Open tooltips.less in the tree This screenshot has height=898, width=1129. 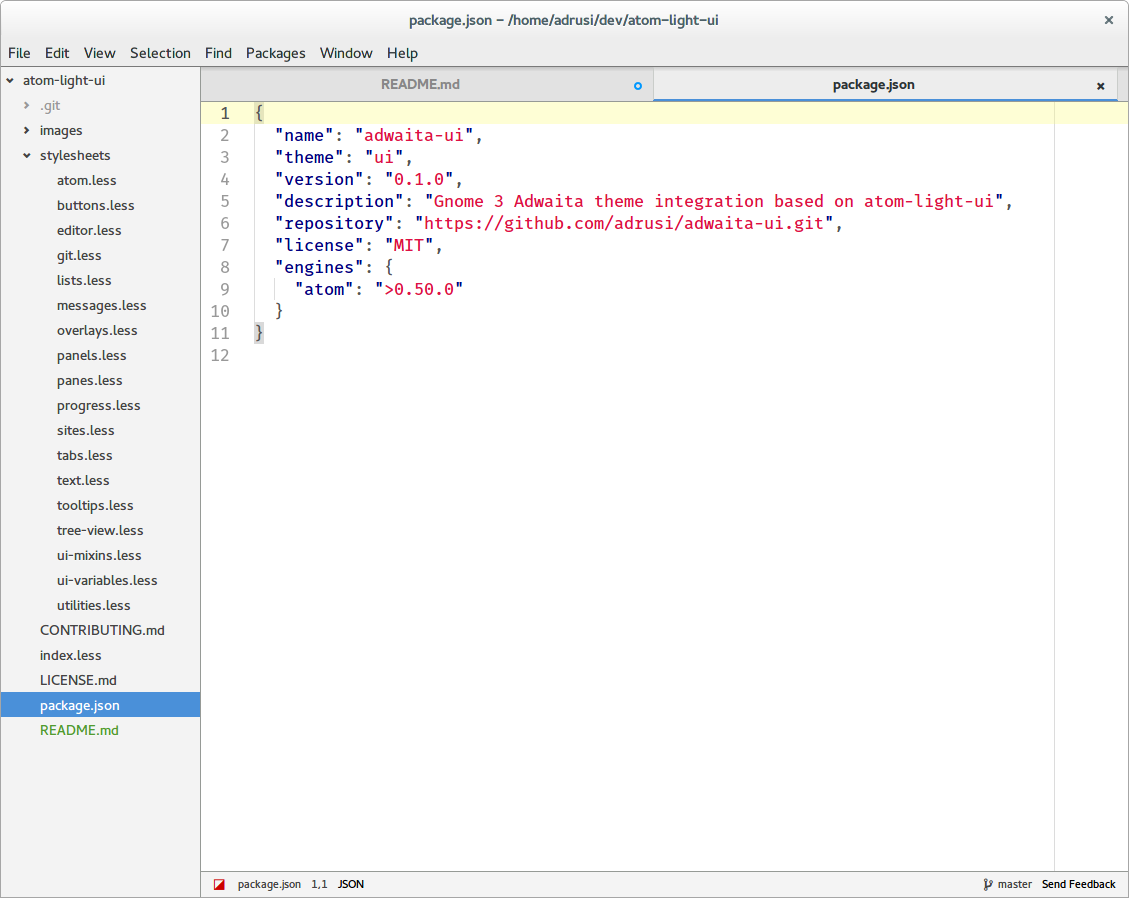95,506
